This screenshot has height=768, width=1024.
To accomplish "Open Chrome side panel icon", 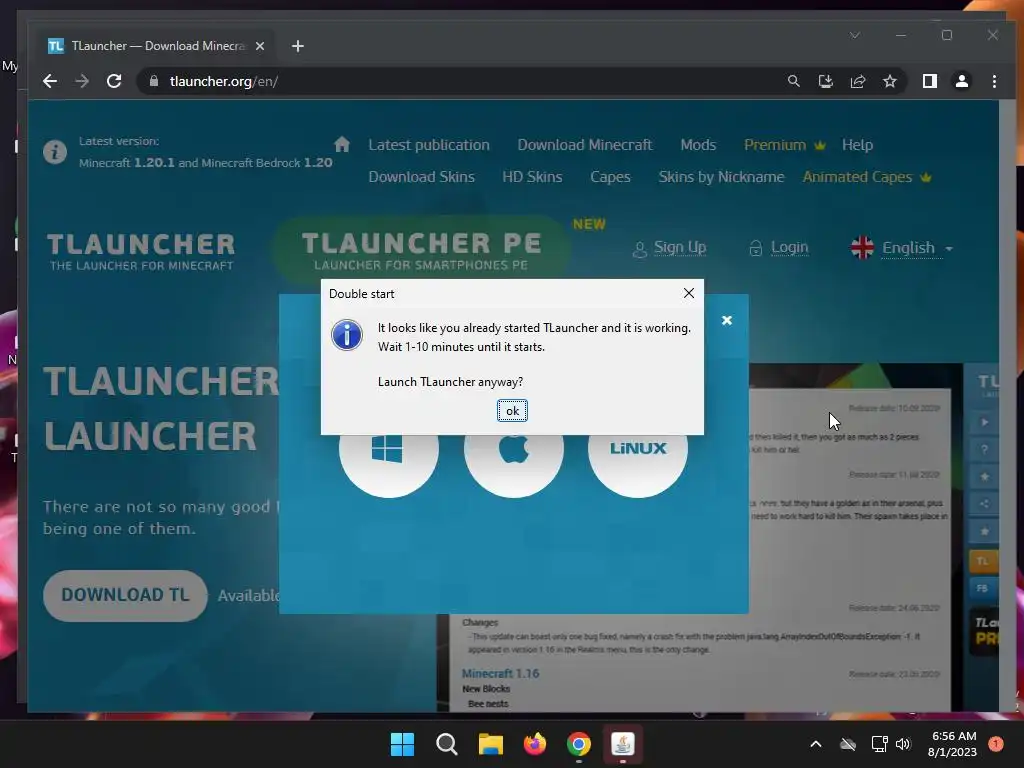I will point(929,81).
